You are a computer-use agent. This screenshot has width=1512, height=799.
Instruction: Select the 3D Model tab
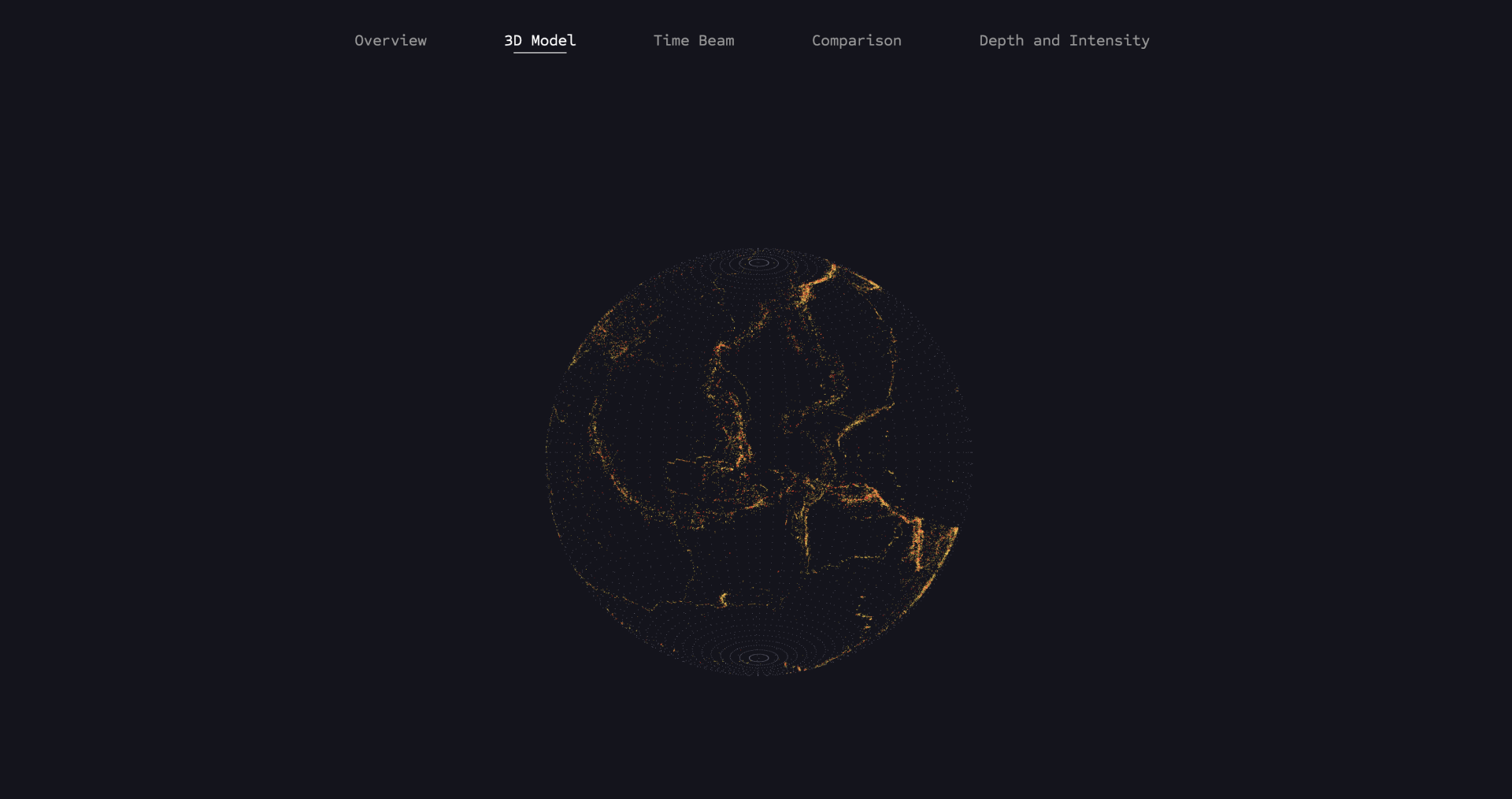click(539, 40)
